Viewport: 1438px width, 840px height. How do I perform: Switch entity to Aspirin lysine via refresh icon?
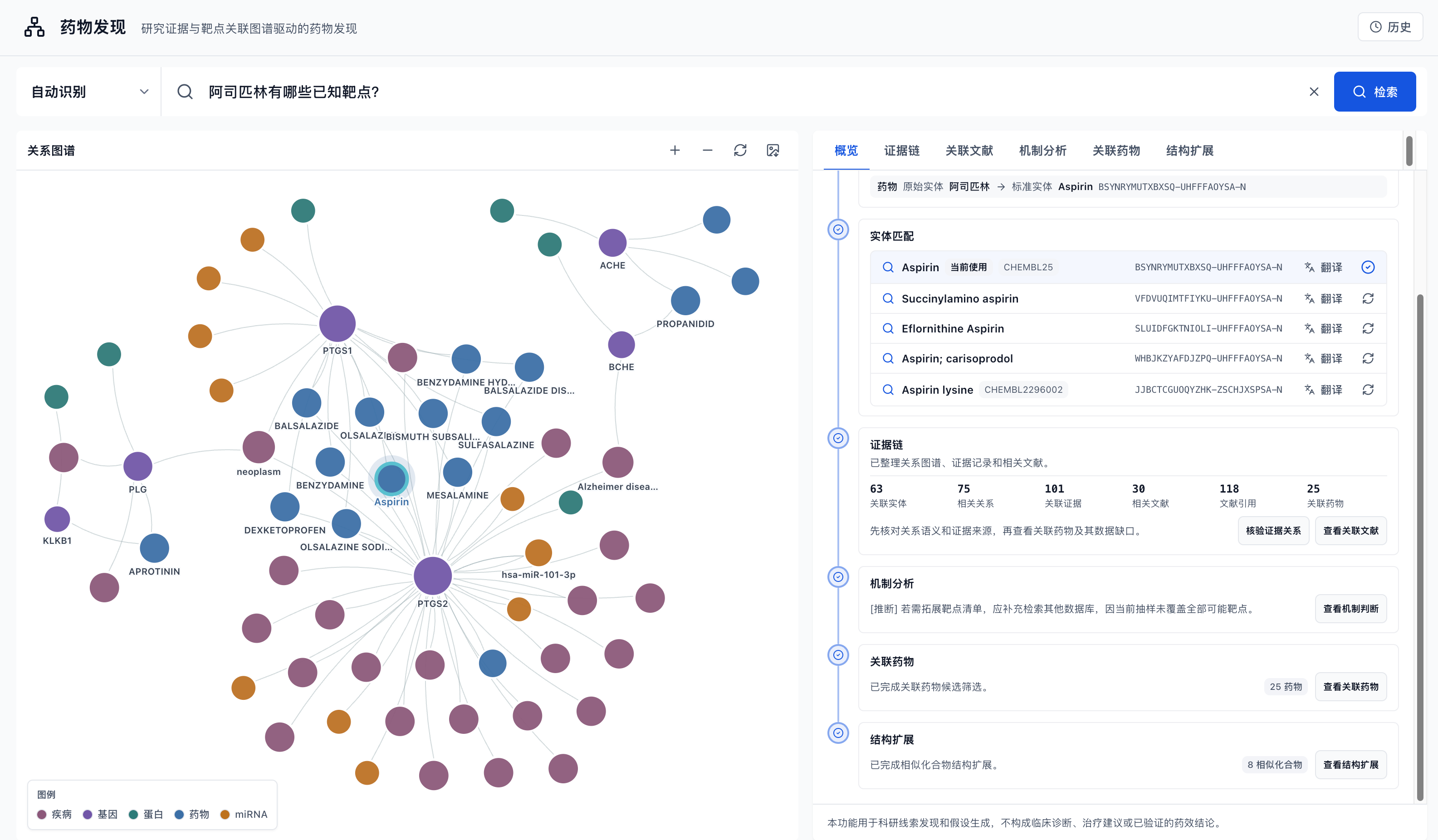click(x=1368, y=390)
